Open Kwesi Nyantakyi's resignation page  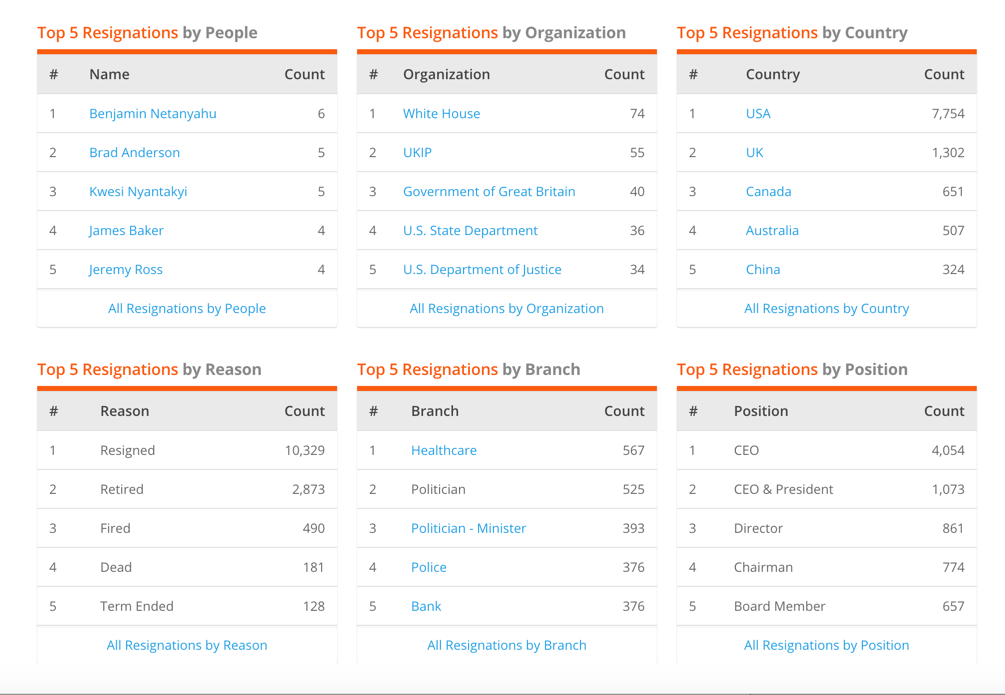(138, 192)
